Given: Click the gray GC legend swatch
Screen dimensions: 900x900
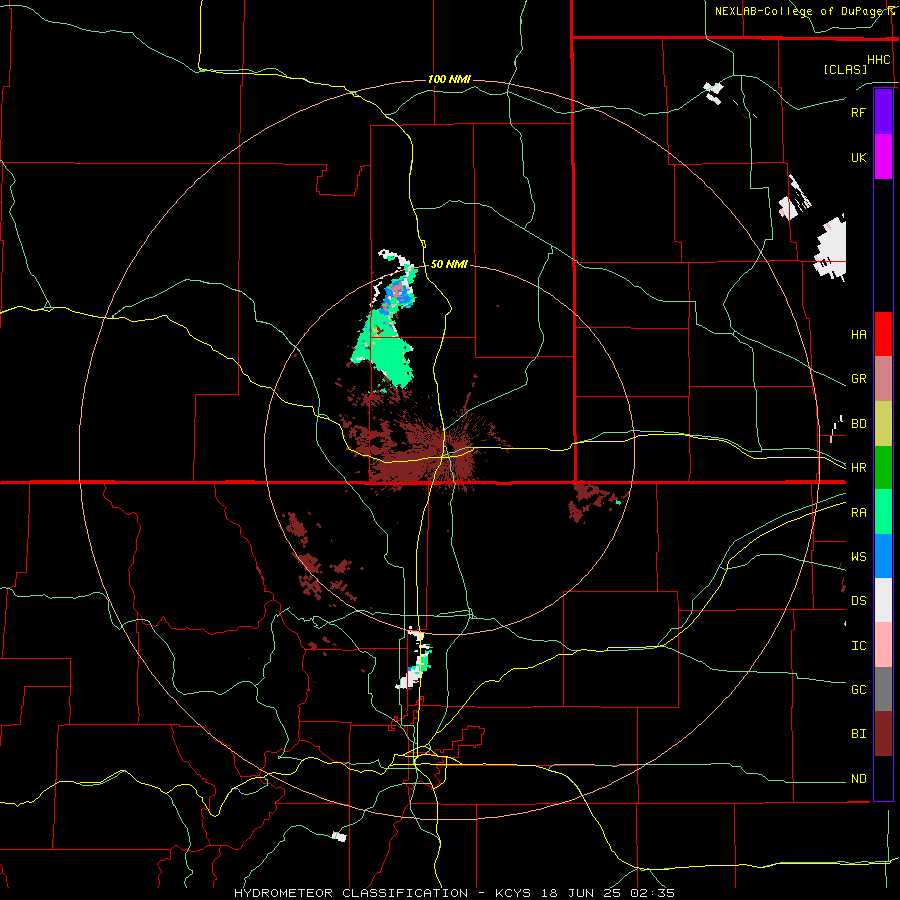Looking at the screenshot, I should point(883,689).
